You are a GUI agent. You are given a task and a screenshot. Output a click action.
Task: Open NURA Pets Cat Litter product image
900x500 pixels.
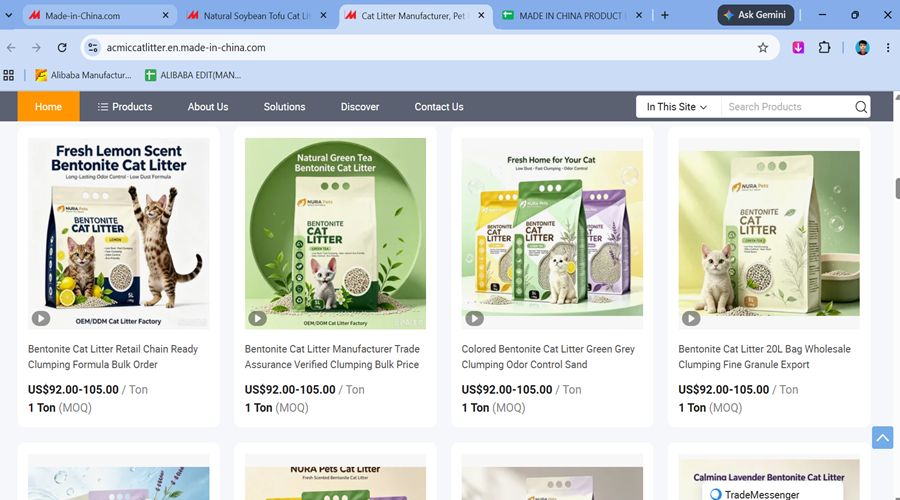[x=335, y=477]
